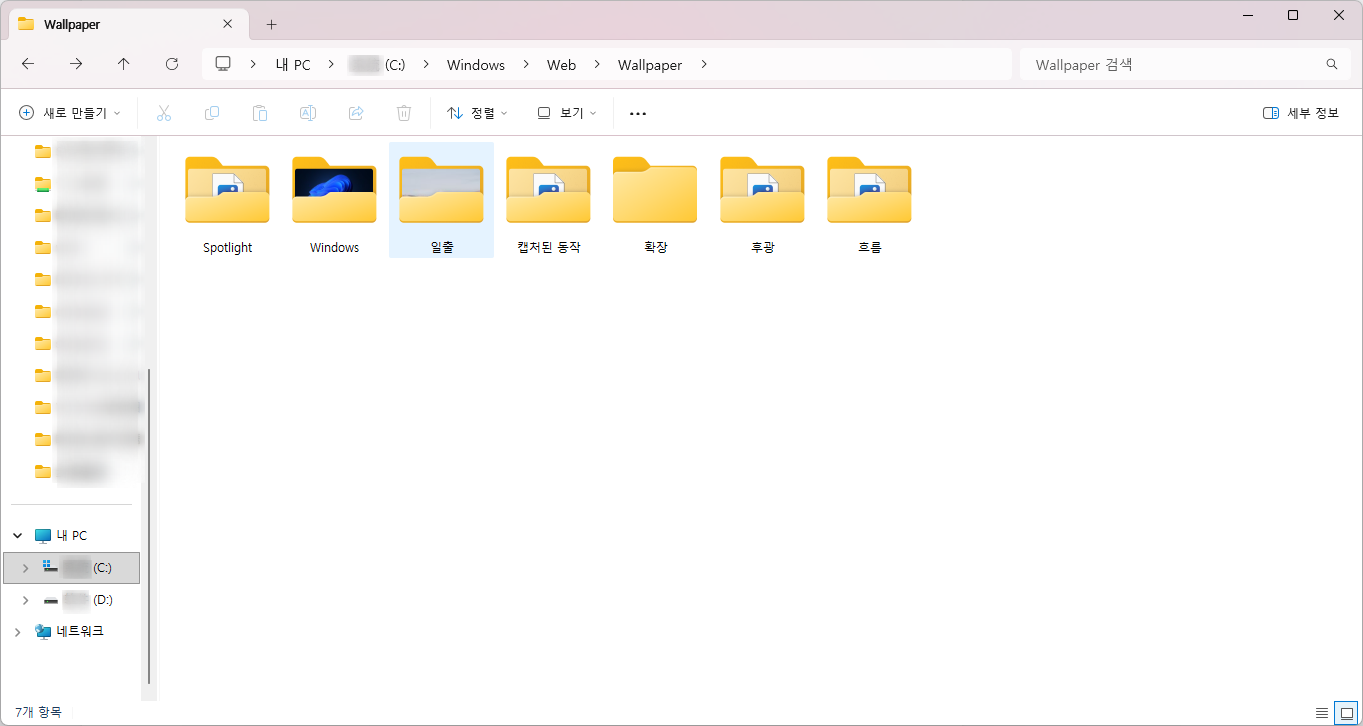Click the 7개 항목 status text
Screen dimensions: 1363x726
click(38, 712)
